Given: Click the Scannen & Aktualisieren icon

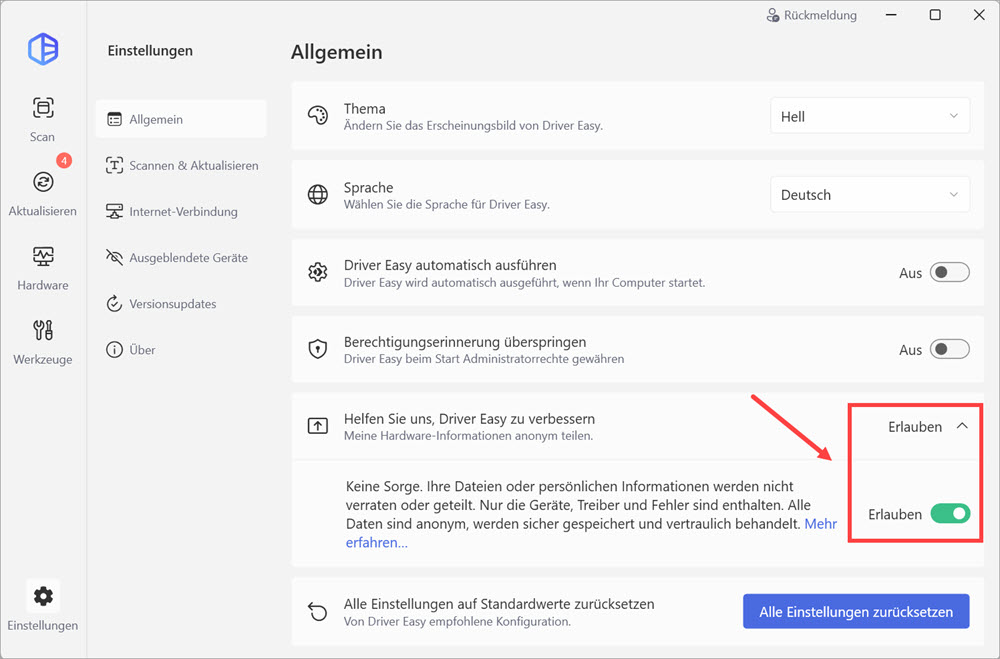Looking at the screenshot, I should 114,165.
